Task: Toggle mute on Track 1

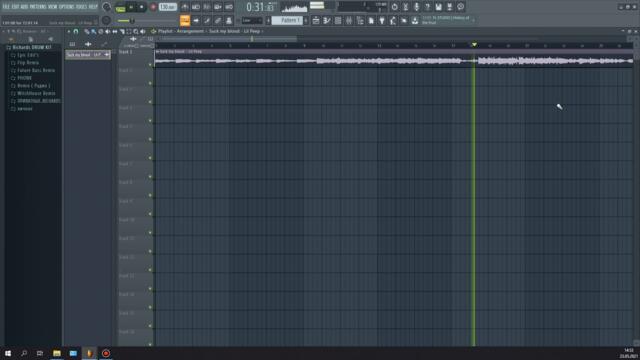Action: (151, 64)
